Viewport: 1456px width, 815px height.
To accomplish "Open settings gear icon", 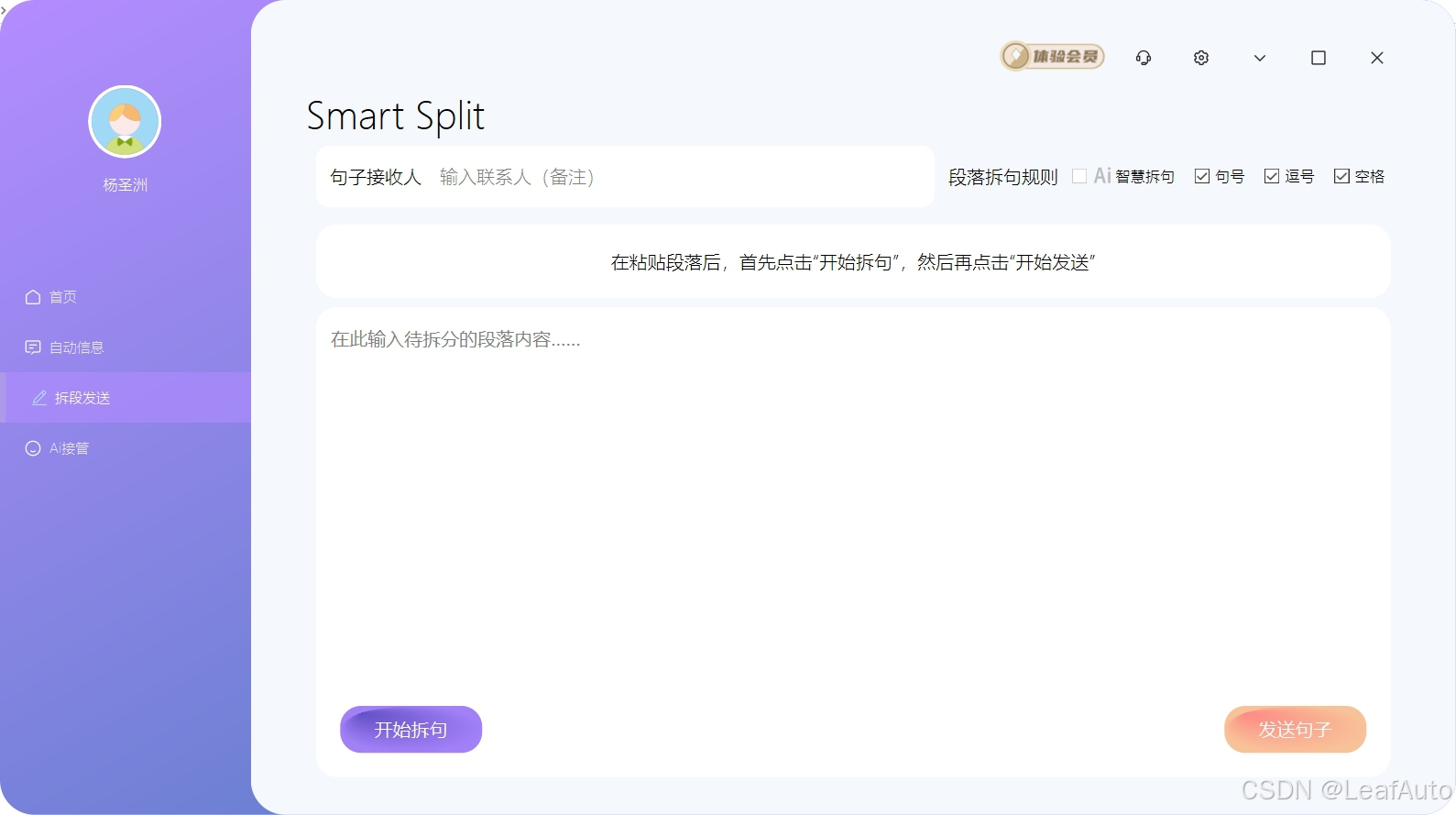I will [1201, 58].
